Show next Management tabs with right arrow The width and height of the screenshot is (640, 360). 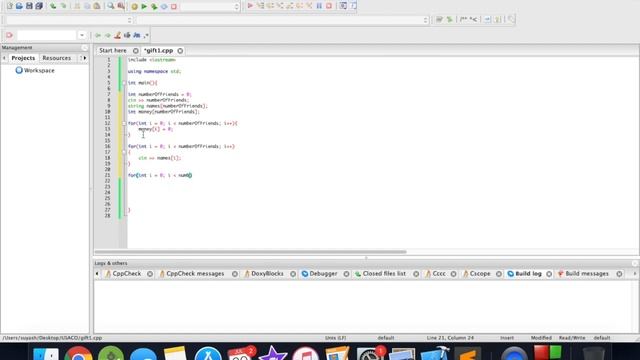click(84, 58)
